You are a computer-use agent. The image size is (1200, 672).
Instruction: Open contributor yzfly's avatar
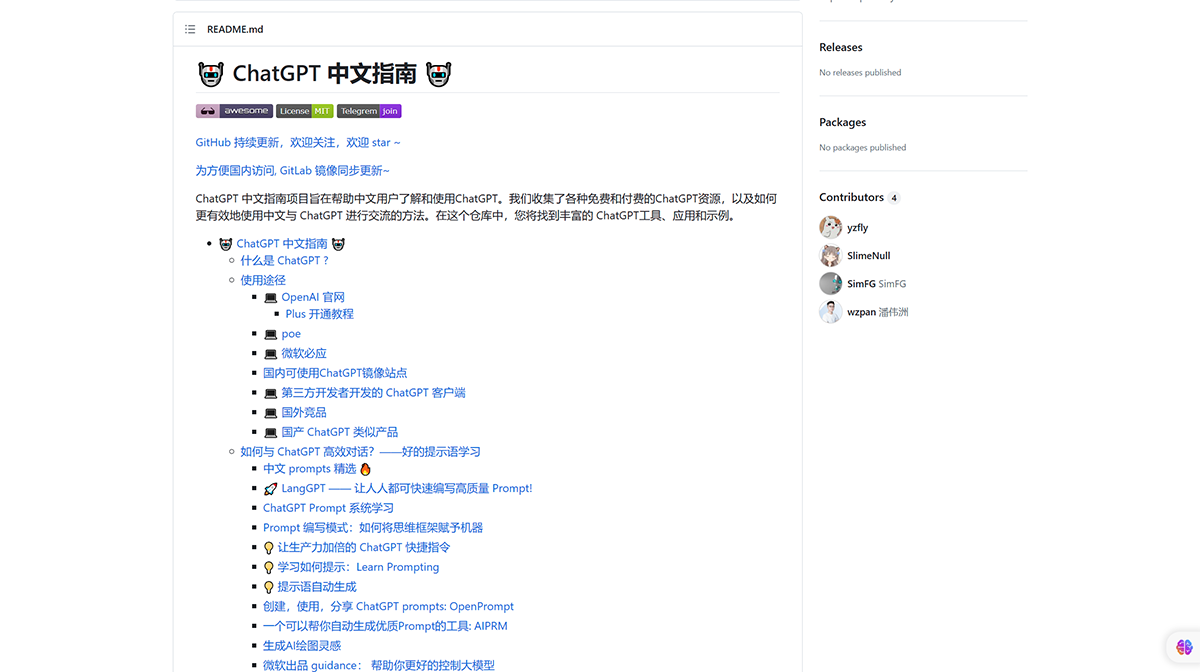[x=830, y=227]
